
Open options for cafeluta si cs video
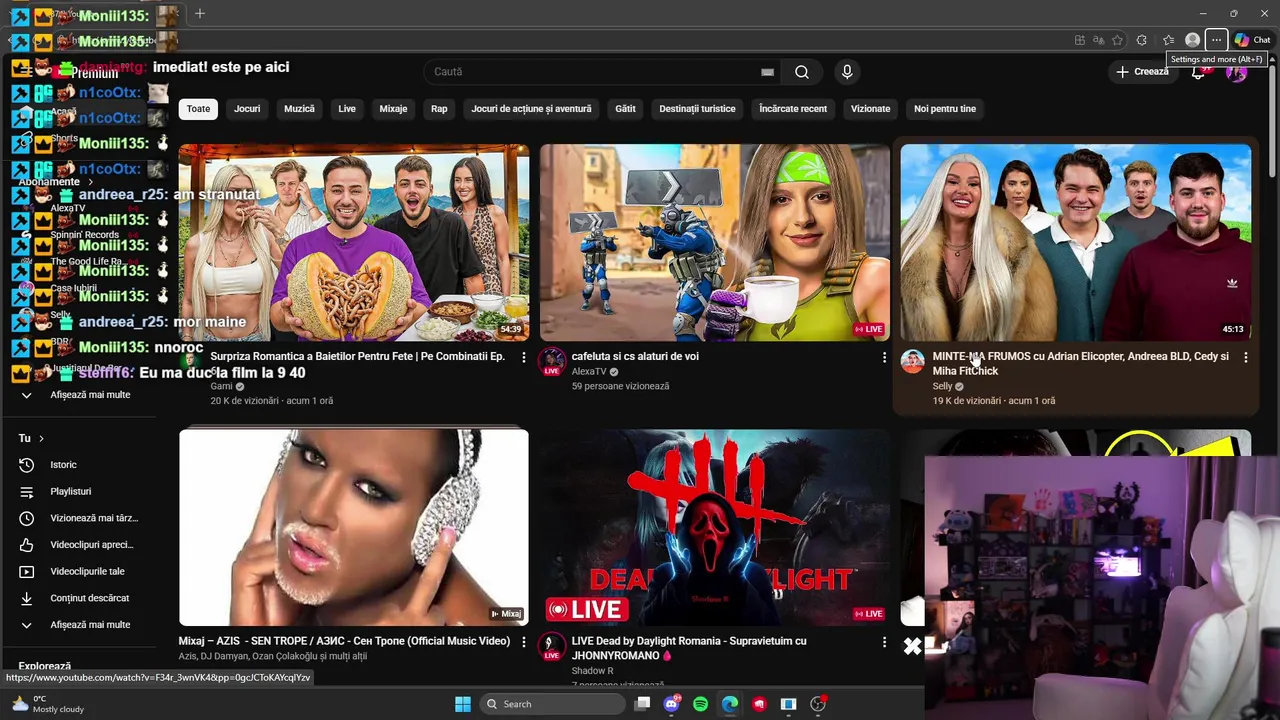pos(884,357)
